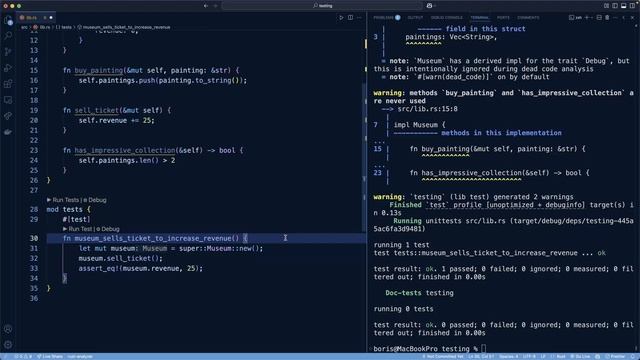
Task: Open the Explorer view in activity bar
Action: (x=8, y=20)
